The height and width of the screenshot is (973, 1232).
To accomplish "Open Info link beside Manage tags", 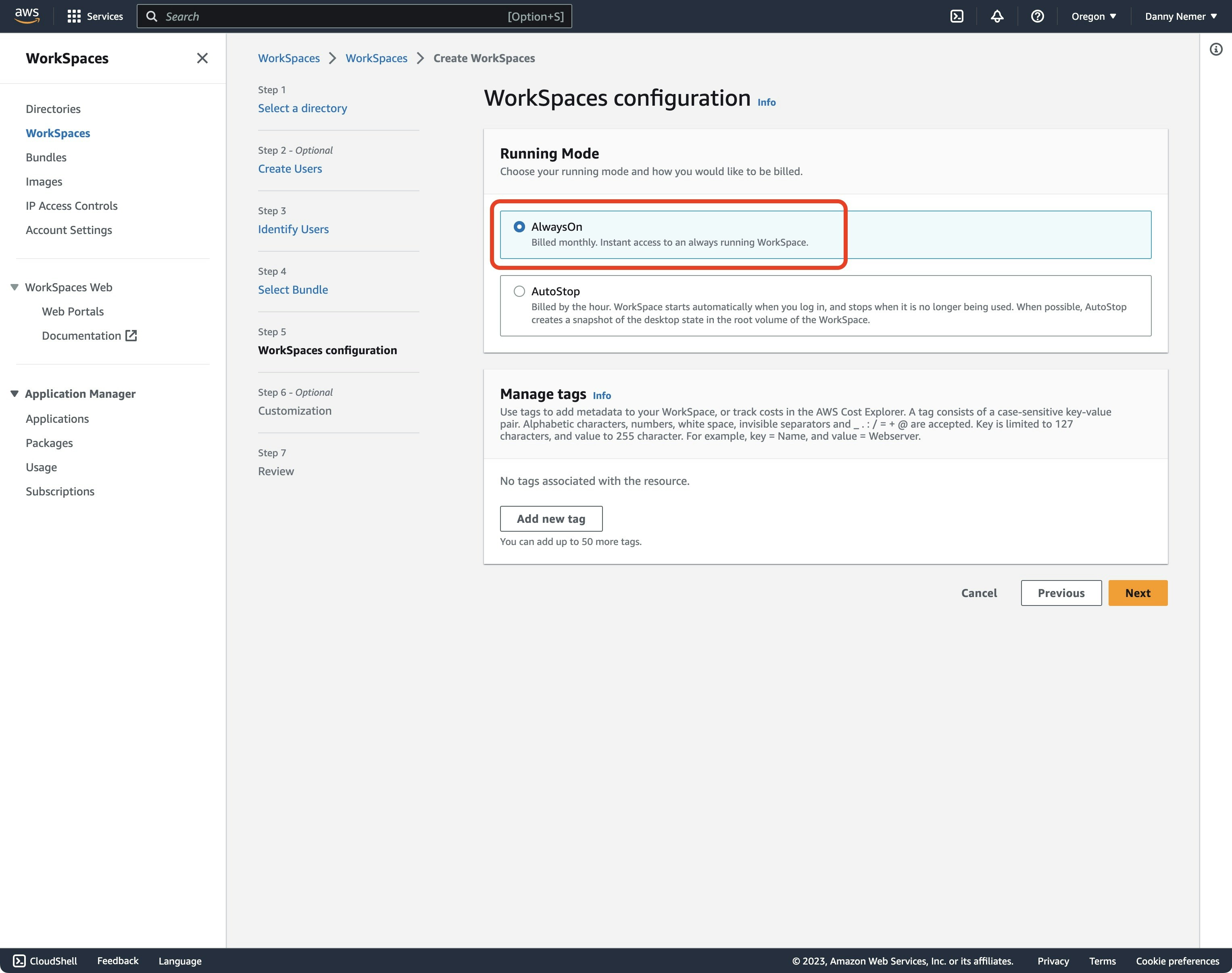I will [x=601, y=395].
